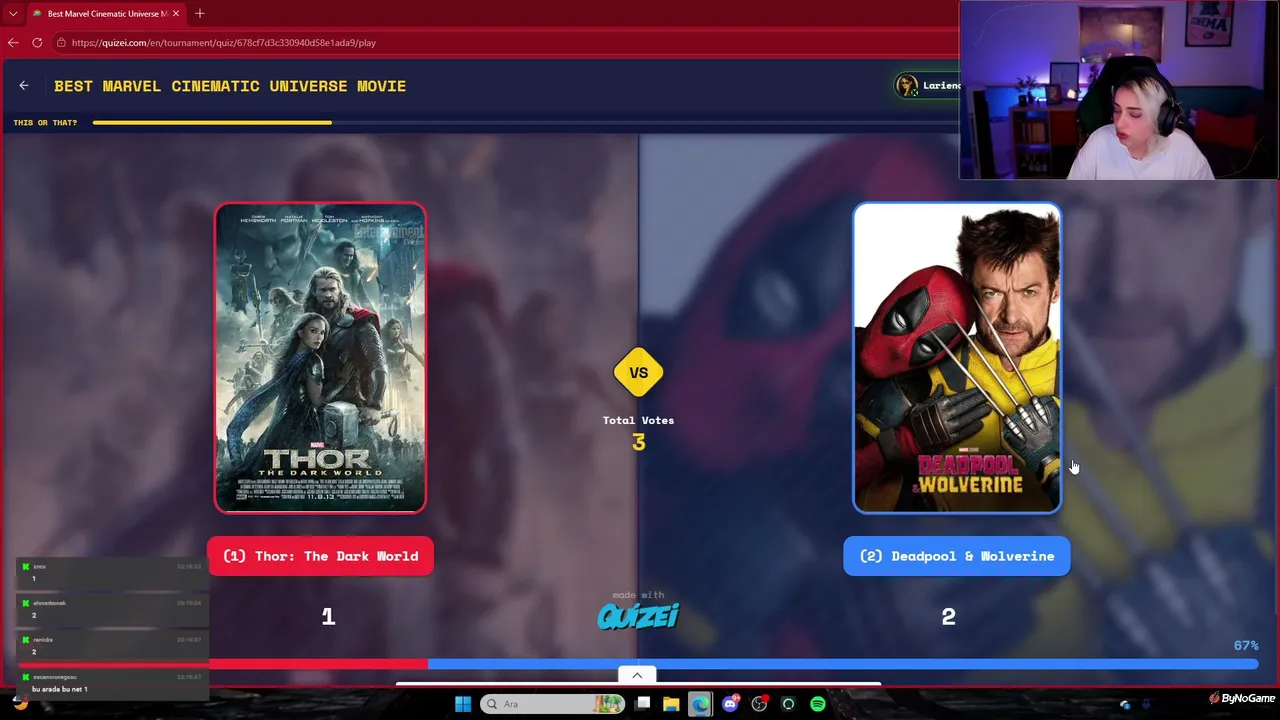Open OBS Studio from the taskbar
The image size is (1280, 720).
(760, 704)
